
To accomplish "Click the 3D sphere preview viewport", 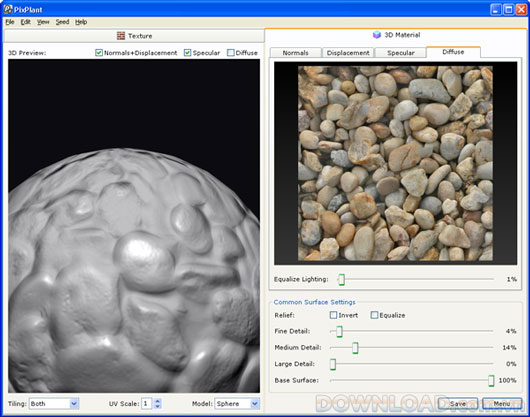I will pyautogui.click(x=134, y=226).
